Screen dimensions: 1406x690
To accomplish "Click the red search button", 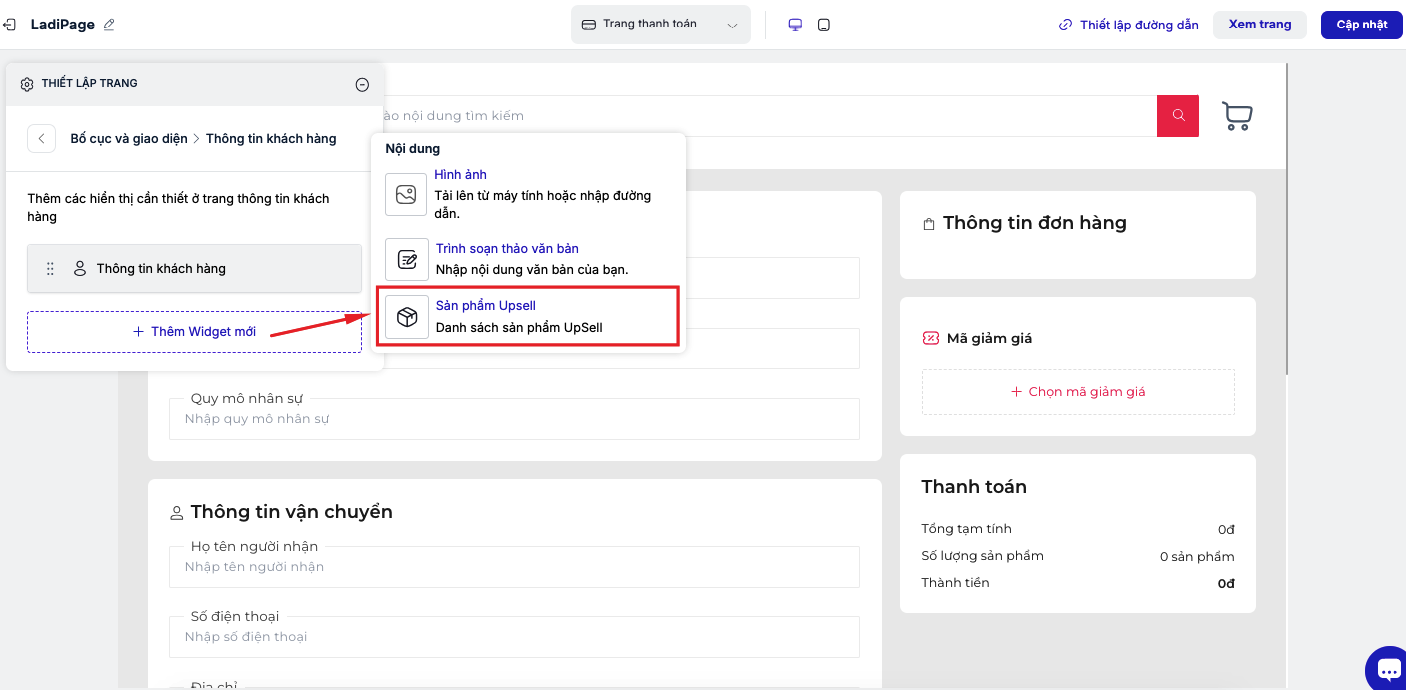I will [1178, 116].
